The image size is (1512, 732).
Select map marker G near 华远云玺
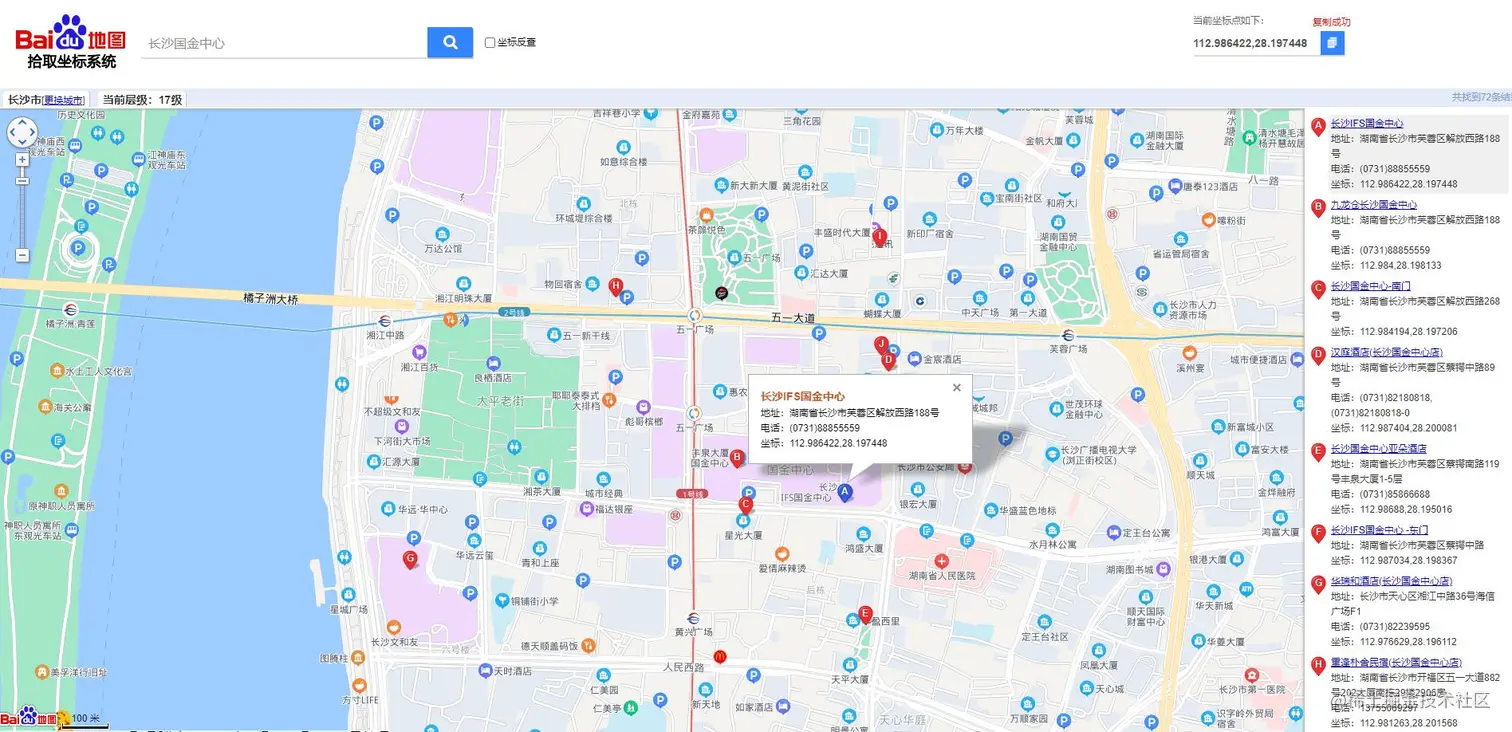(410, 559)
